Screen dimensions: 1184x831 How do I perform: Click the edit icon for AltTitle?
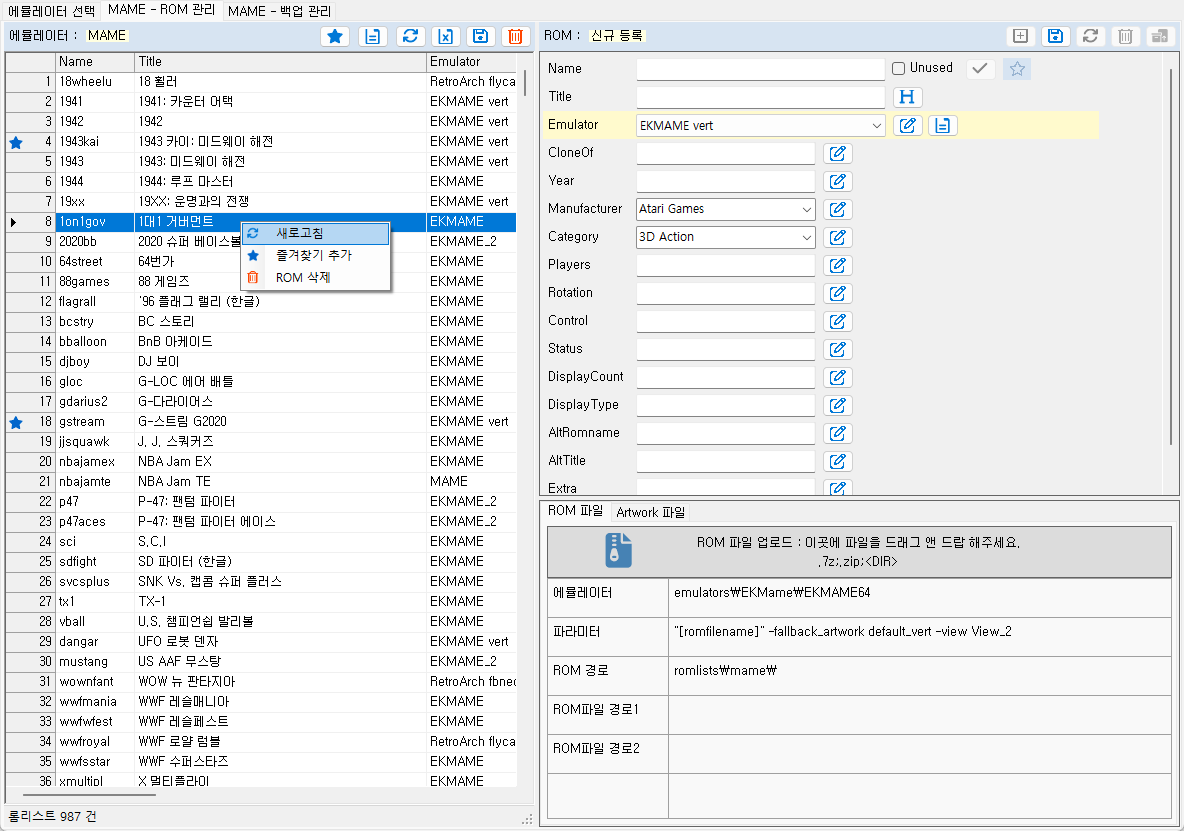837,460
